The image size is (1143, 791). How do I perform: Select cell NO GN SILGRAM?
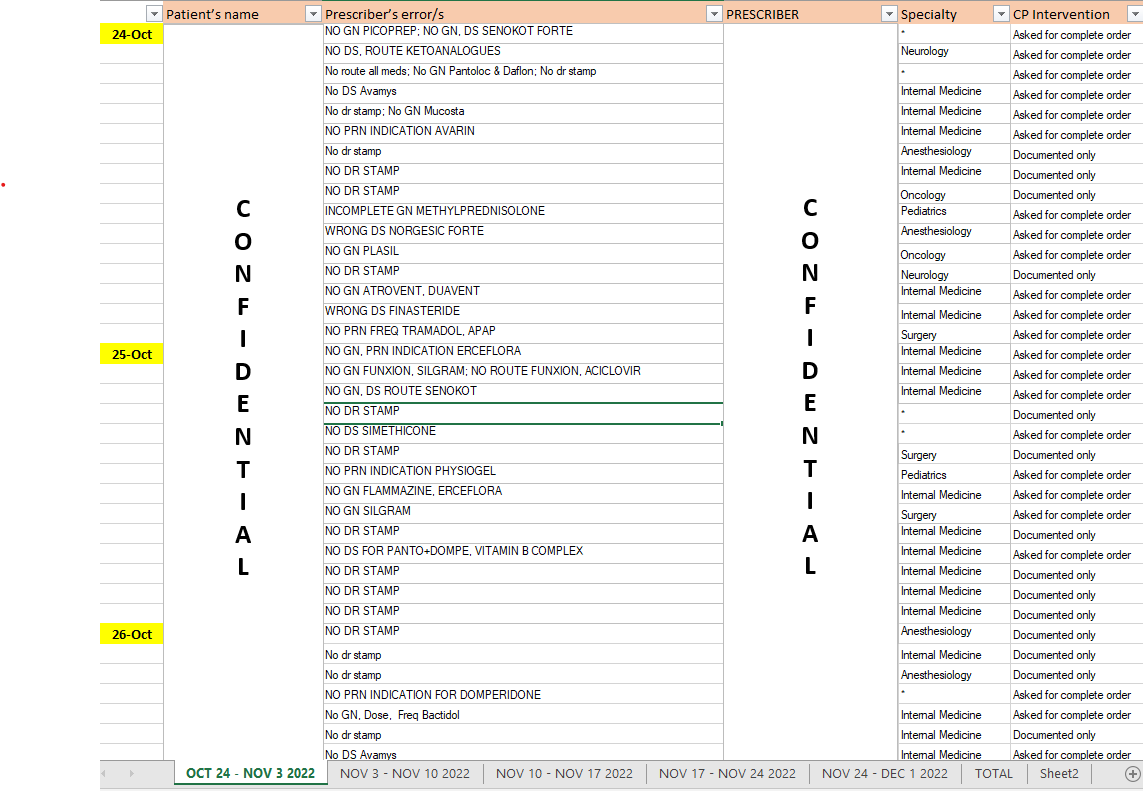523,513
